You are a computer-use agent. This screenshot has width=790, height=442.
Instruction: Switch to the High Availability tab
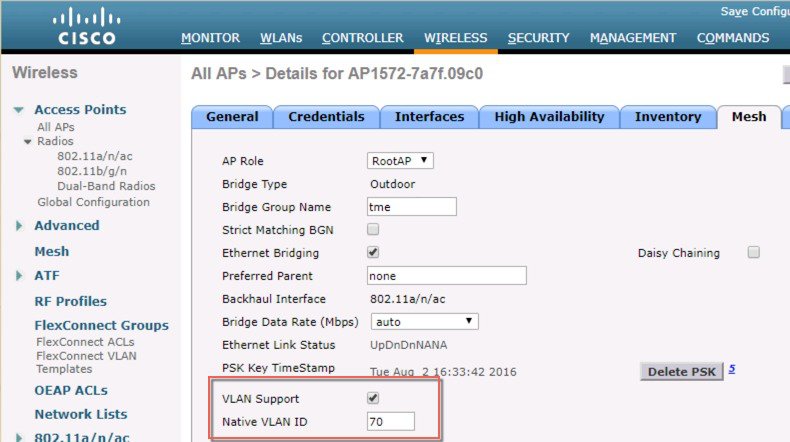pos(549,117)
